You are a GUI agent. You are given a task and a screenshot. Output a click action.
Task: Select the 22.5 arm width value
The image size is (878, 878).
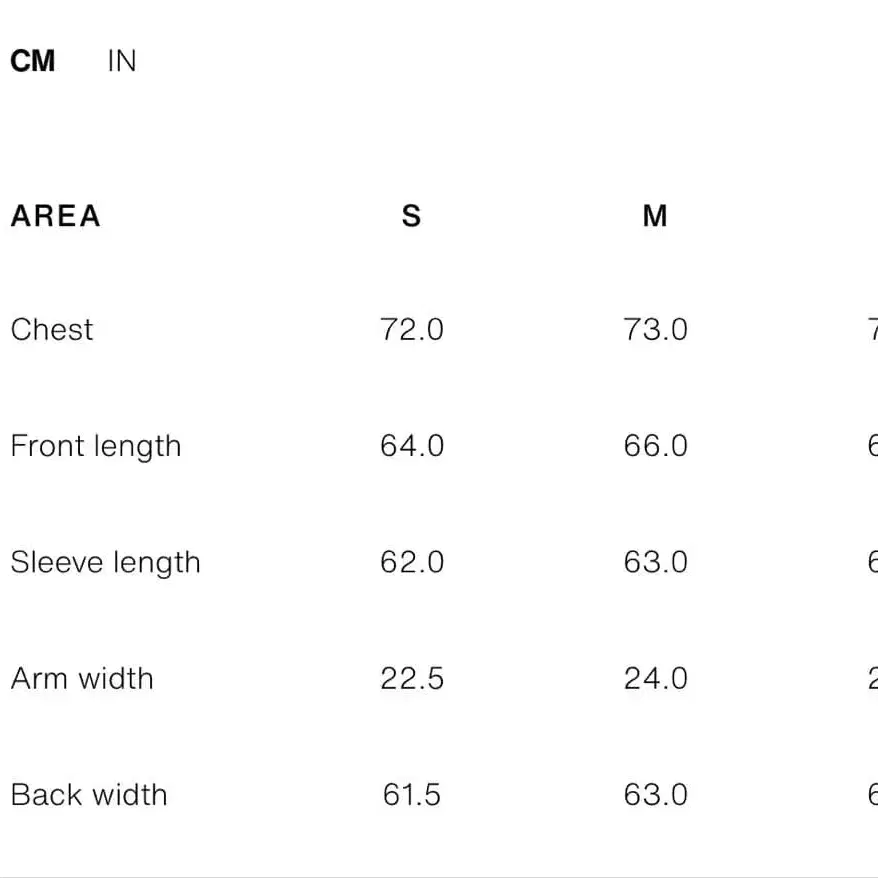[411, 678]
